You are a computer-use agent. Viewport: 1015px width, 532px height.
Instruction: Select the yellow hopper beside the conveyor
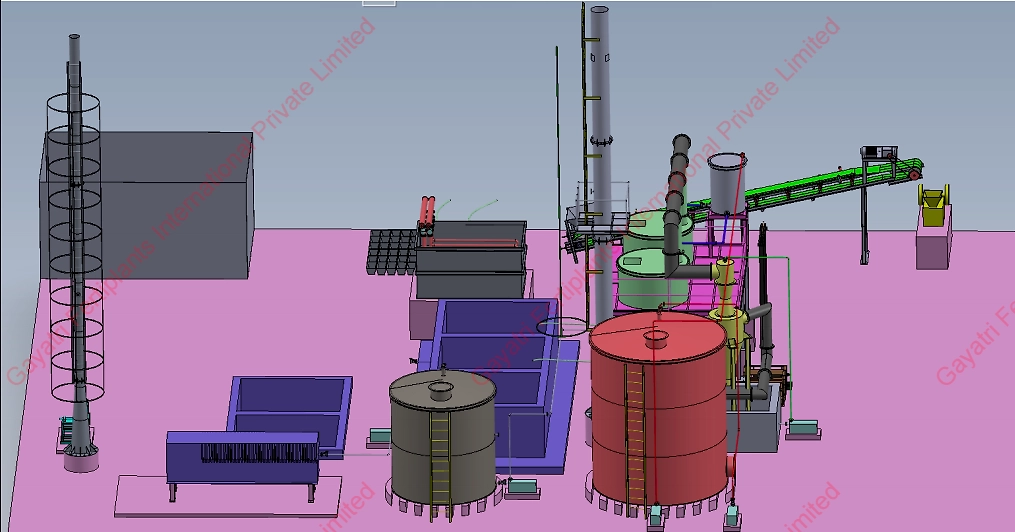tap(933, 205)
